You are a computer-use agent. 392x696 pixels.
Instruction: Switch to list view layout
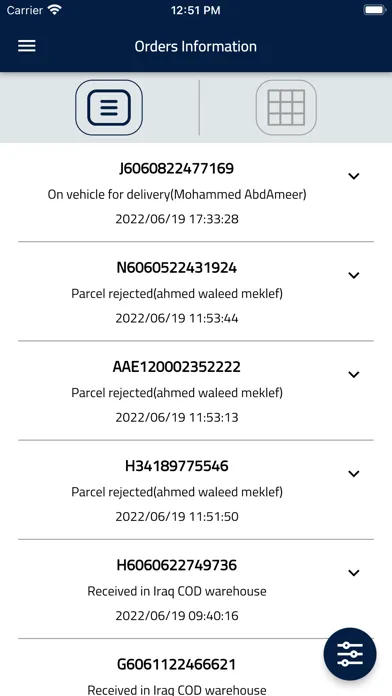click(x=109, y=107)
